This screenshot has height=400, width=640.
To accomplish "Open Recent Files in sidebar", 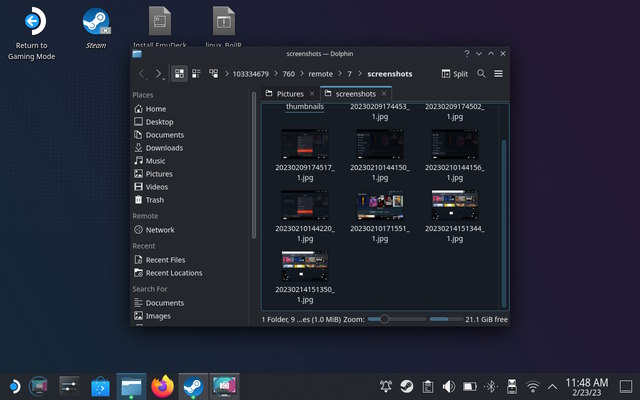I will (160, 260).
